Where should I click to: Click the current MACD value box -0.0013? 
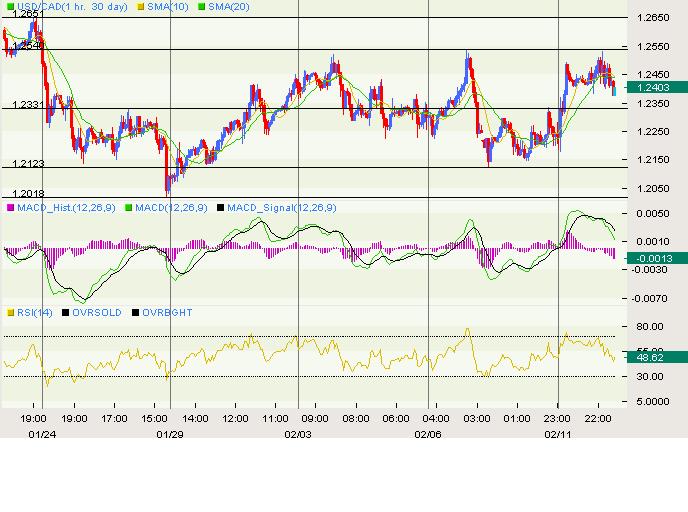point(657,258)
